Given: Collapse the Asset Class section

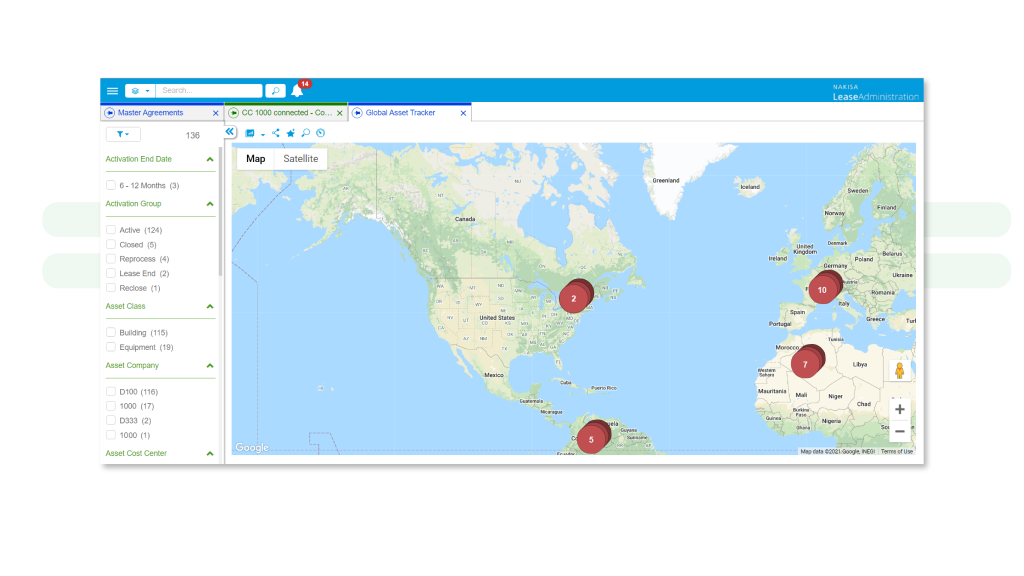Looking at the screenshot, I should coord(210,306).
